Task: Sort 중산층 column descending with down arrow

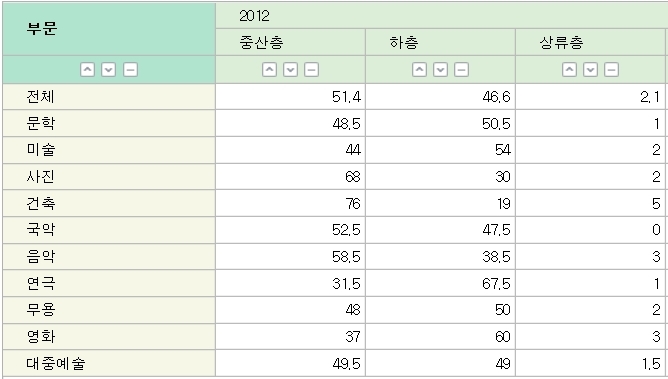Action: coord(291,69)
